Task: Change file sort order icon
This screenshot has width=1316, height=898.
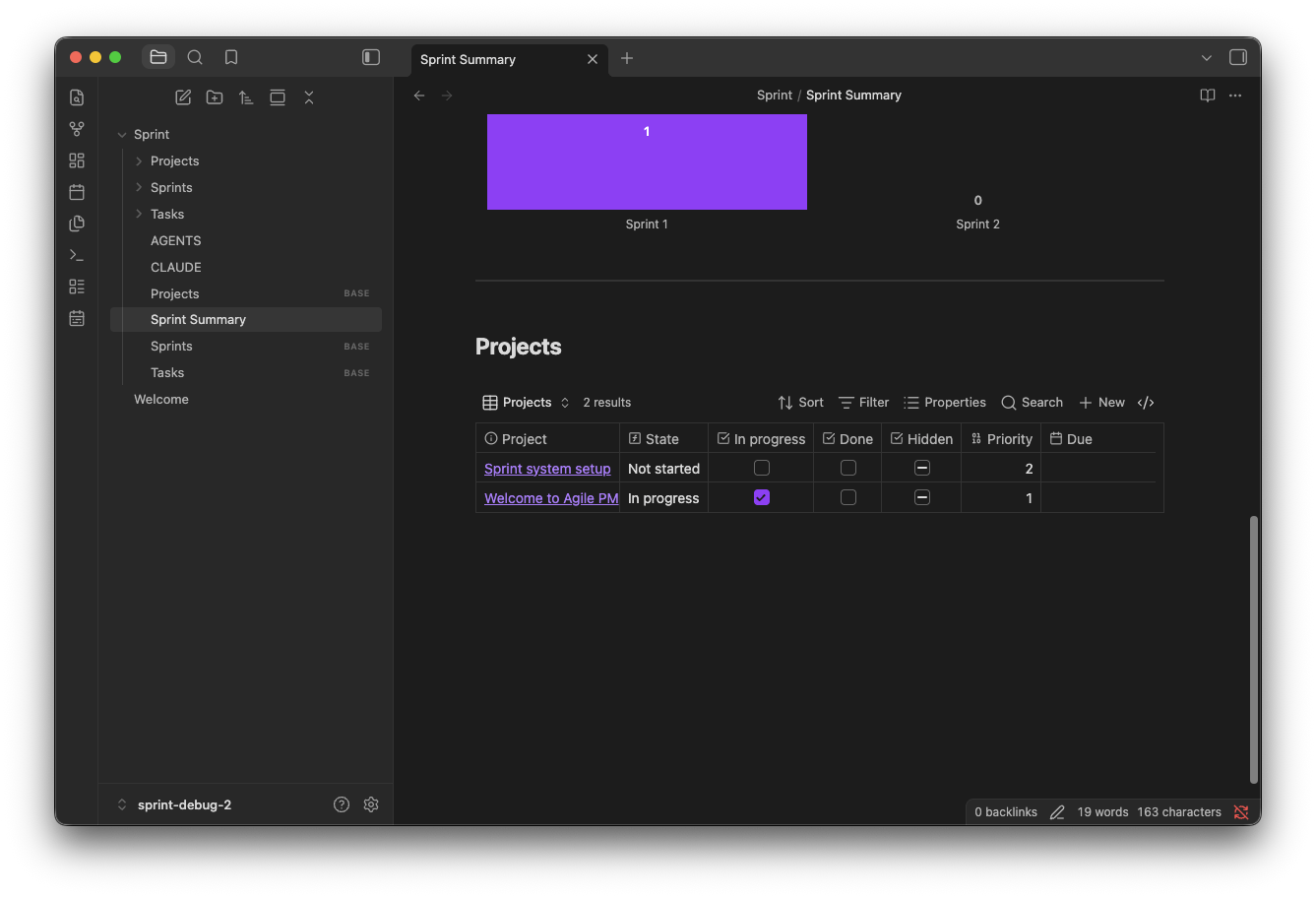Action: (x=246, y=97)
